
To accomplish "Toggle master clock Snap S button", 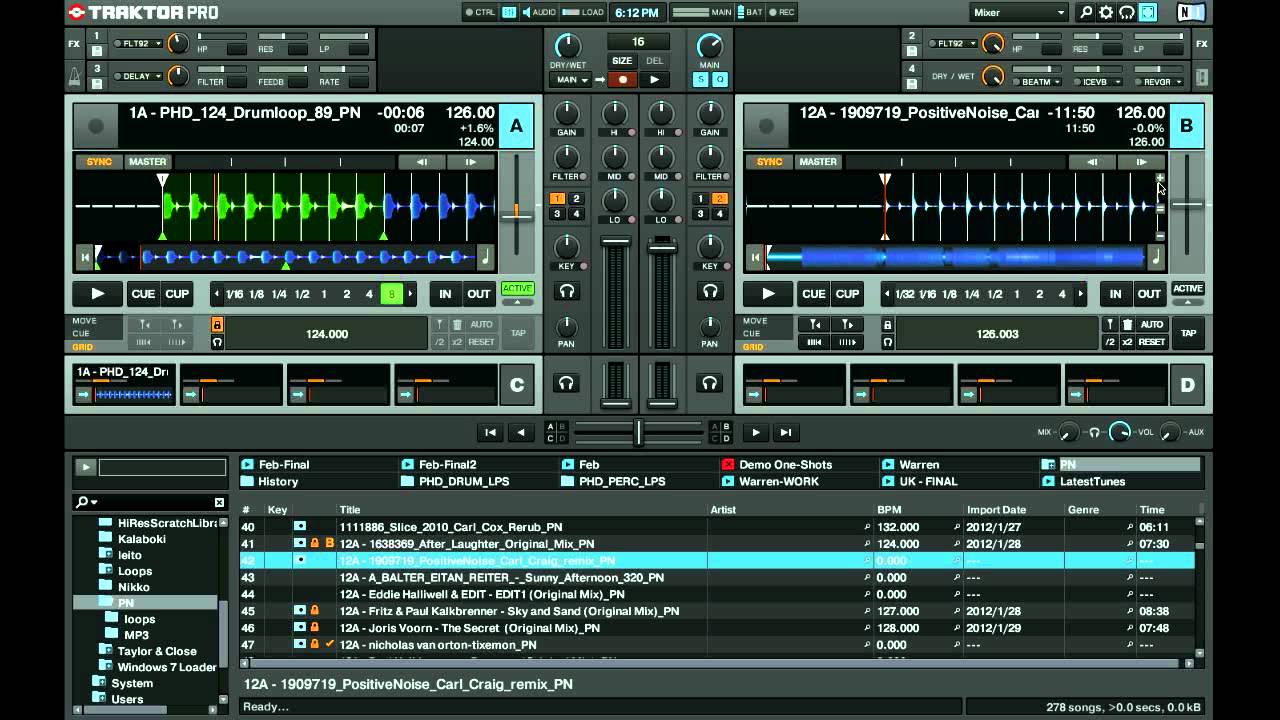I will (x=700, y=80).
